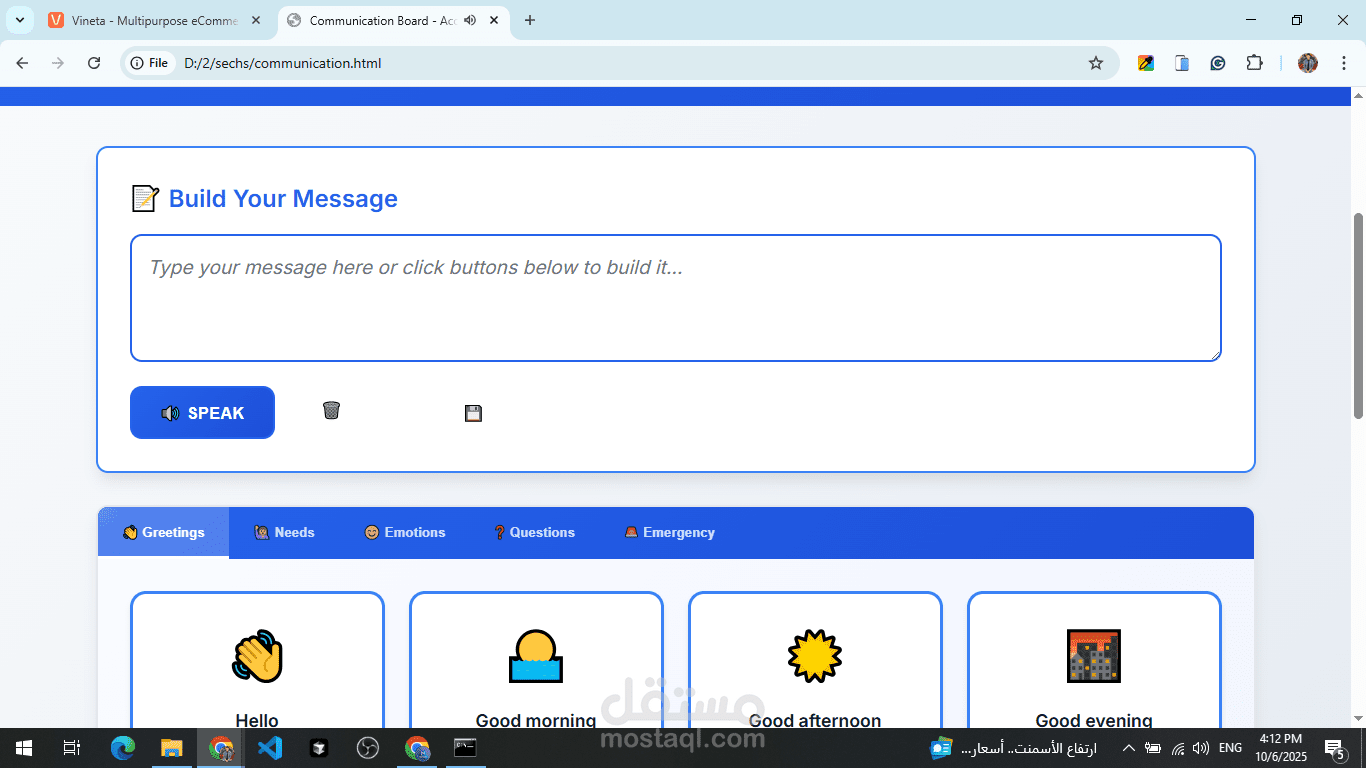Show hidden system tray icons
This screenshot has height=768, width=1366.
1129,748
